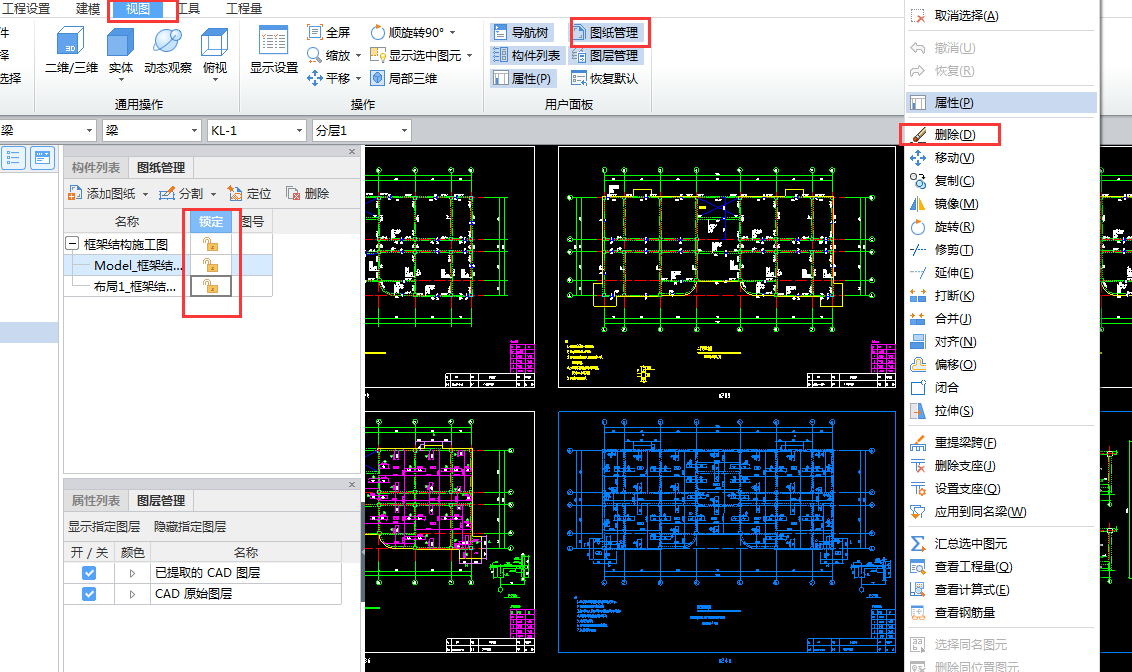Viewport: 1132px width, 672px height.
Task: Select the Model_框架结构 drawing row
Action: [138, 265]
